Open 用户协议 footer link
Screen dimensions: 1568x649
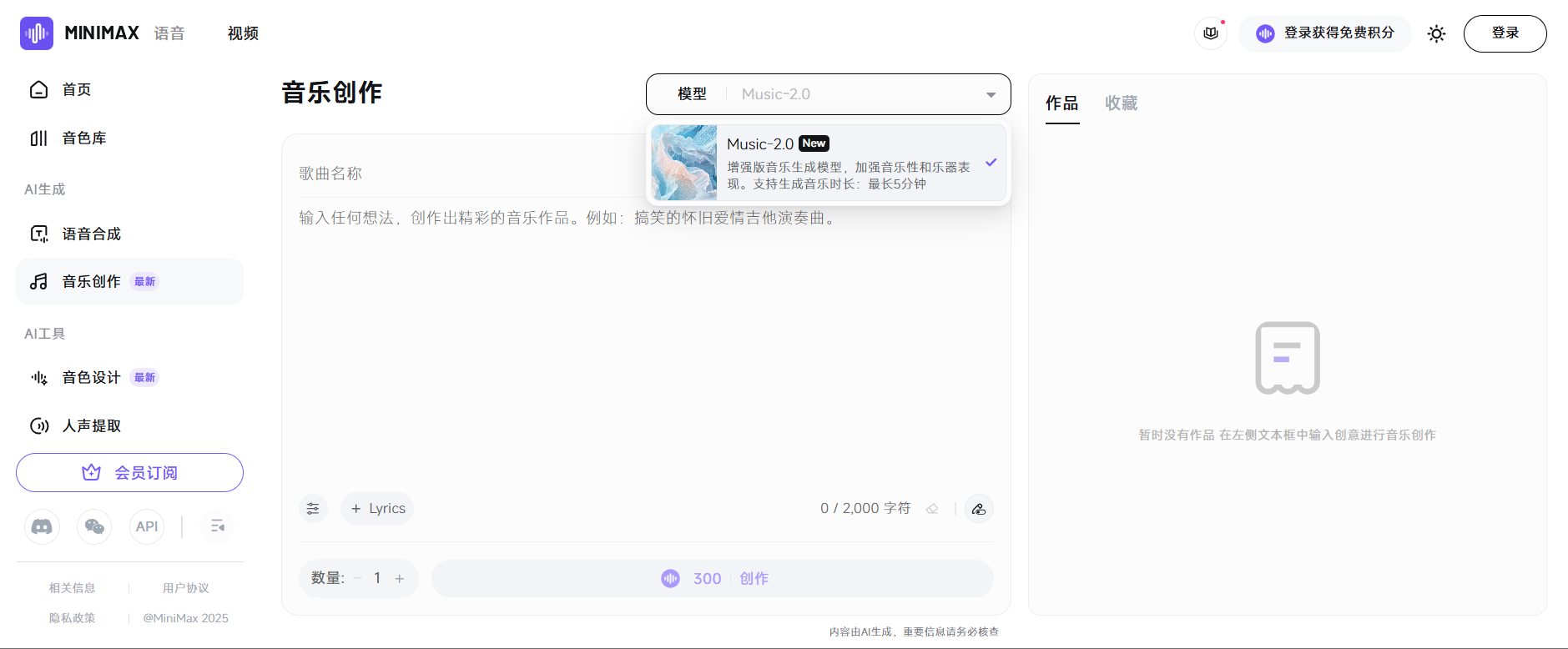pyautogui.click(x=185, y=588)
